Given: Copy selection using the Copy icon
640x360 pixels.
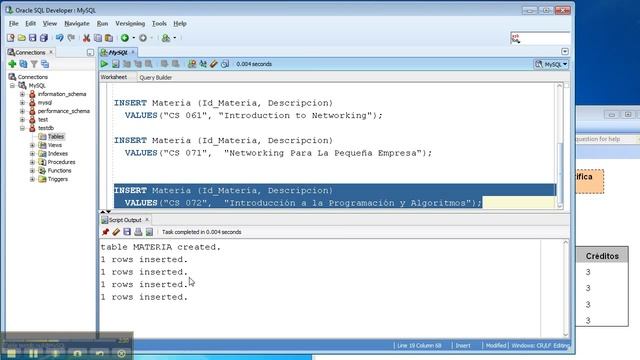Looking at the screenshot, I should (98, 38).
